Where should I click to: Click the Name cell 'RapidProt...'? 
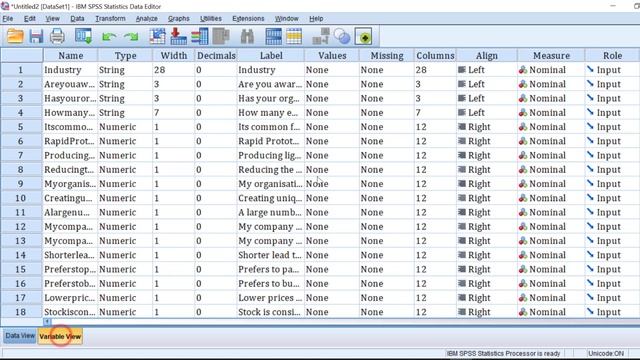click(x=71, y=141)
